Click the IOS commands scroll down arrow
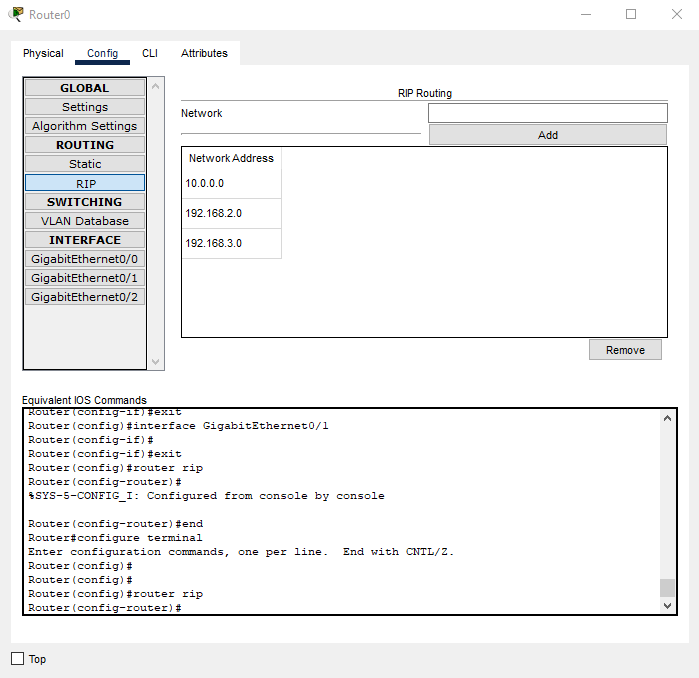Screen dimensions: 699x678 coord(667,605)
